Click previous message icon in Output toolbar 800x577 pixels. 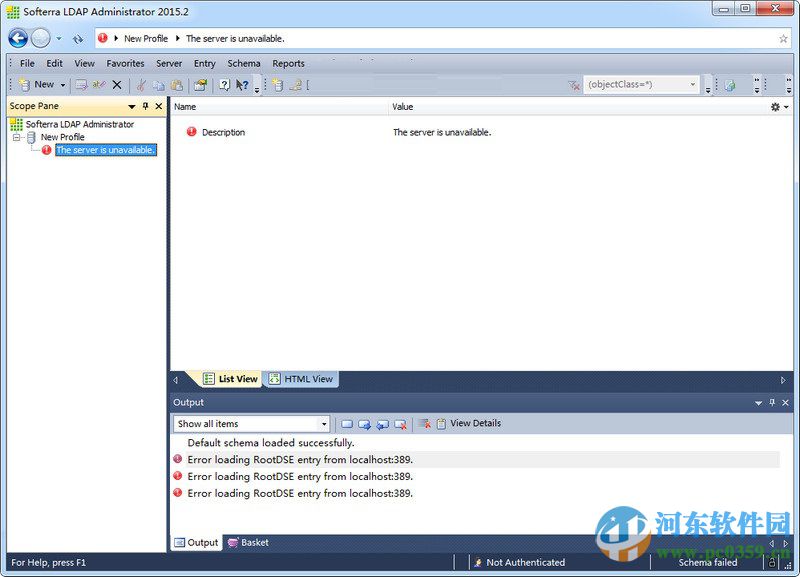point(382,424)
